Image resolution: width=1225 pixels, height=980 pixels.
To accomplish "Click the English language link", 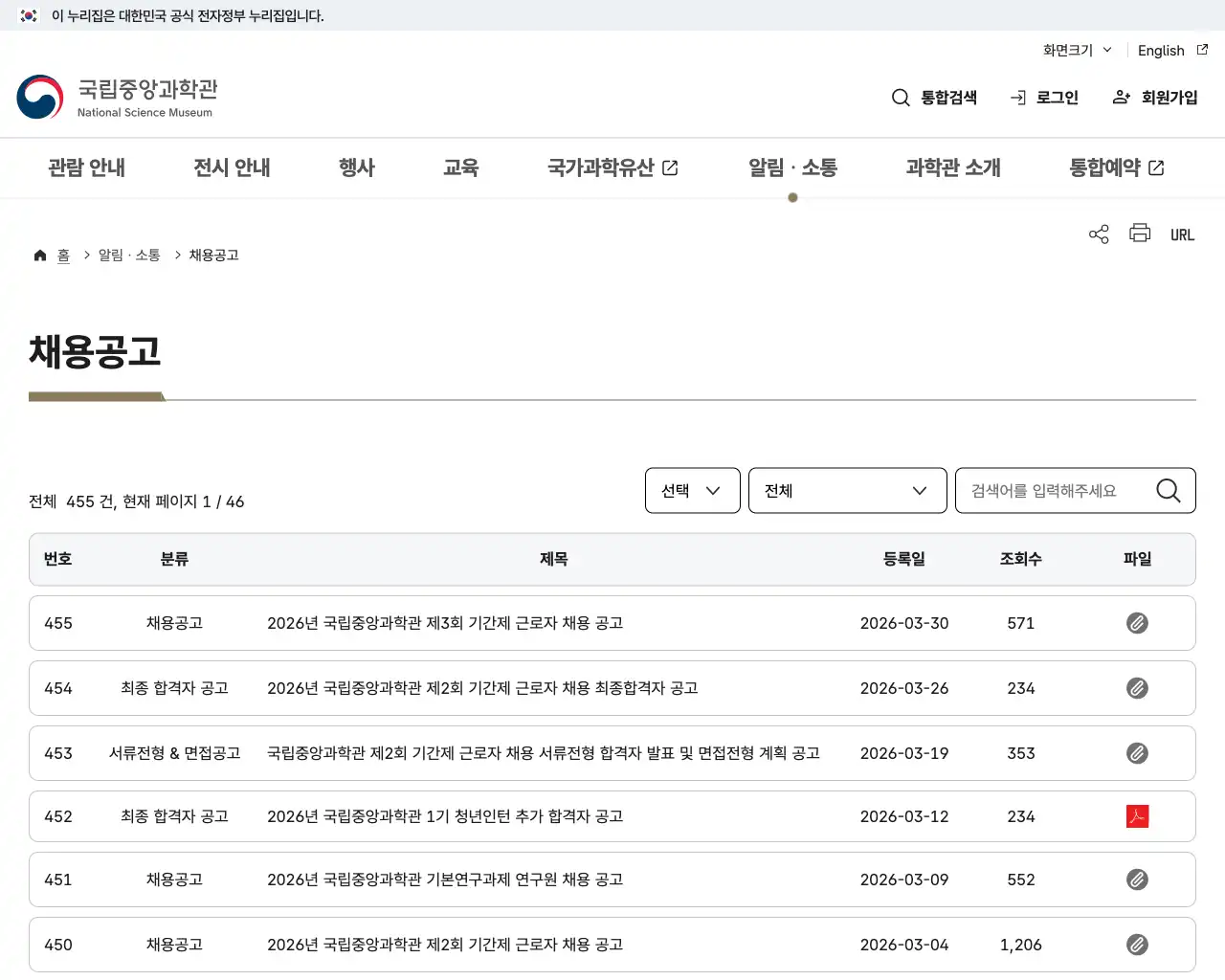I will 1160,50.
